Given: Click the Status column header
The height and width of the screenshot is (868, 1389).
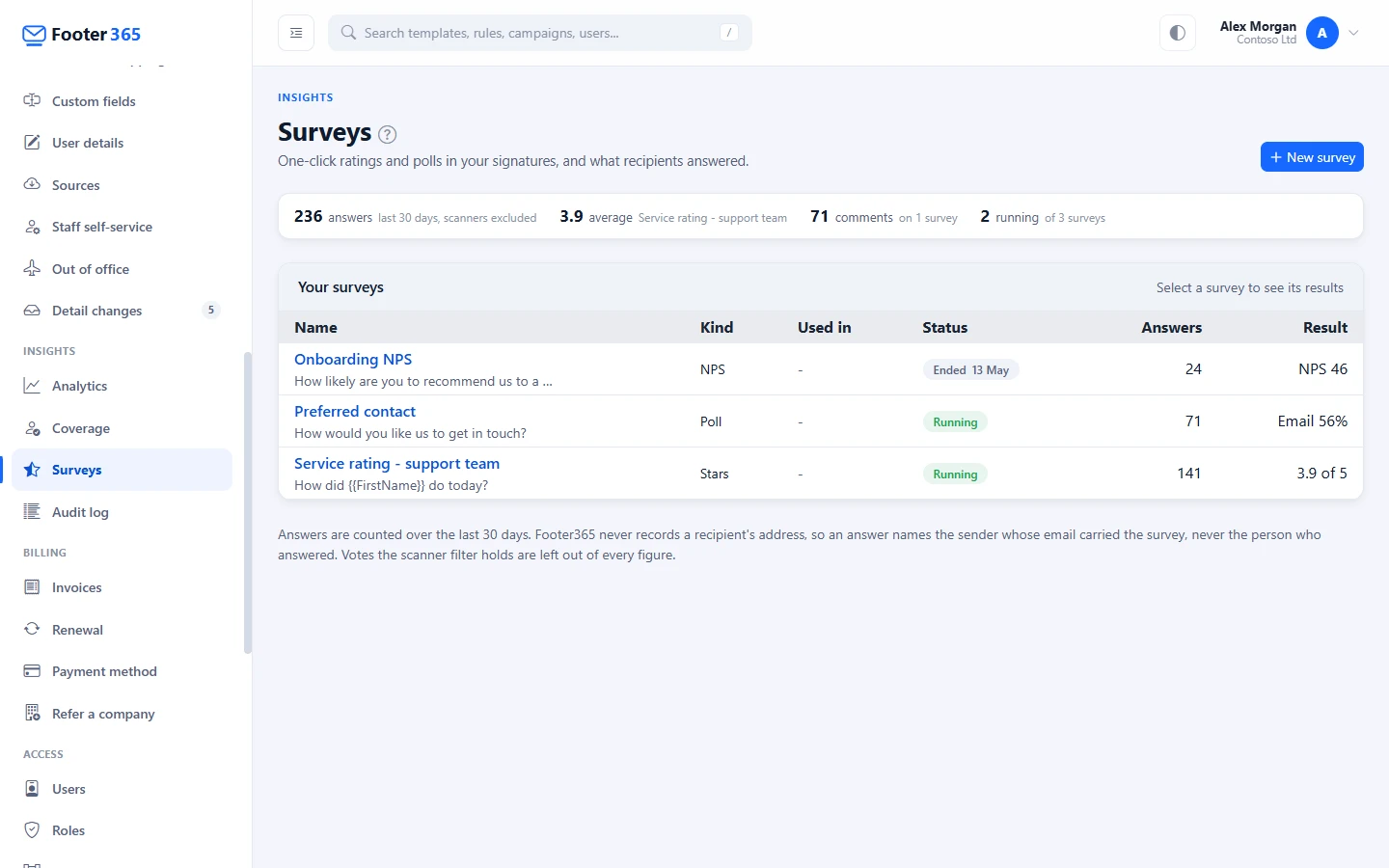Looking at the screenshot, I should click(x=944, y=328).
